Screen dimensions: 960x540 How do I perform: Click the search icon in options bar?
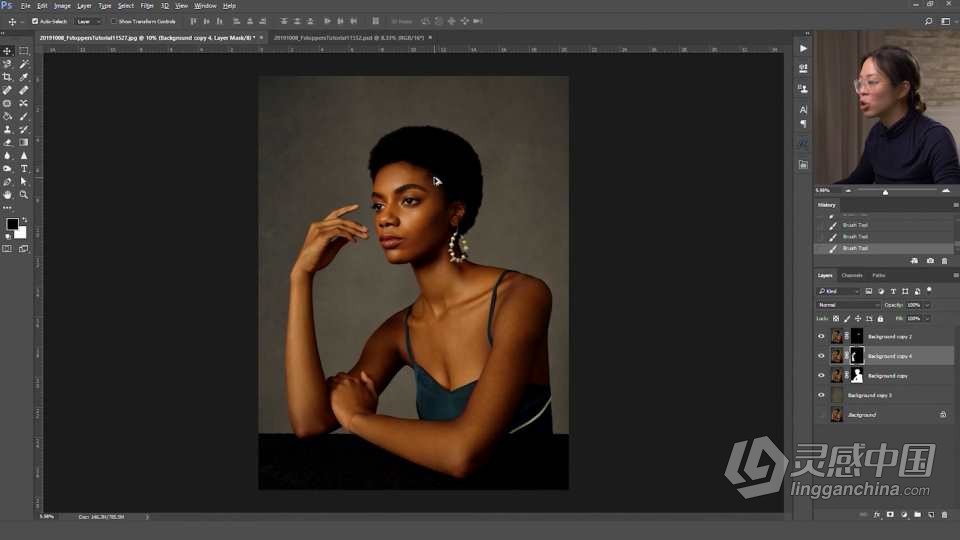pos(928,21)
